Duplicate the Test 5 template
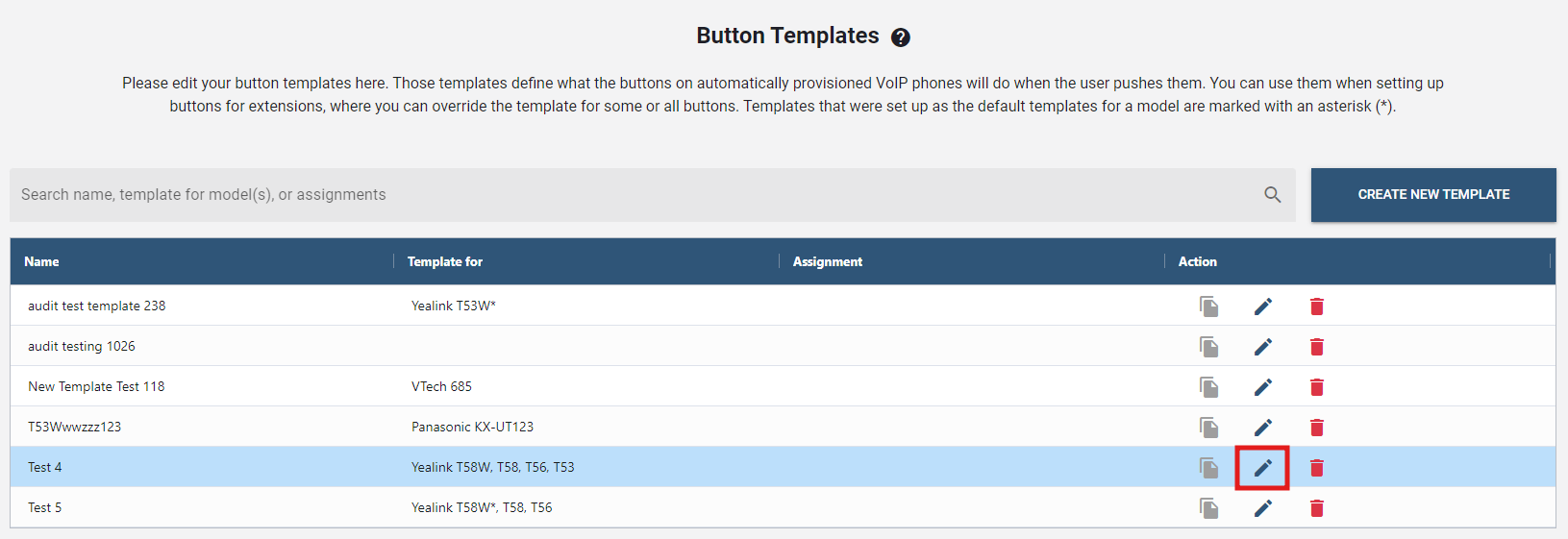 [x=1208, y=508]
